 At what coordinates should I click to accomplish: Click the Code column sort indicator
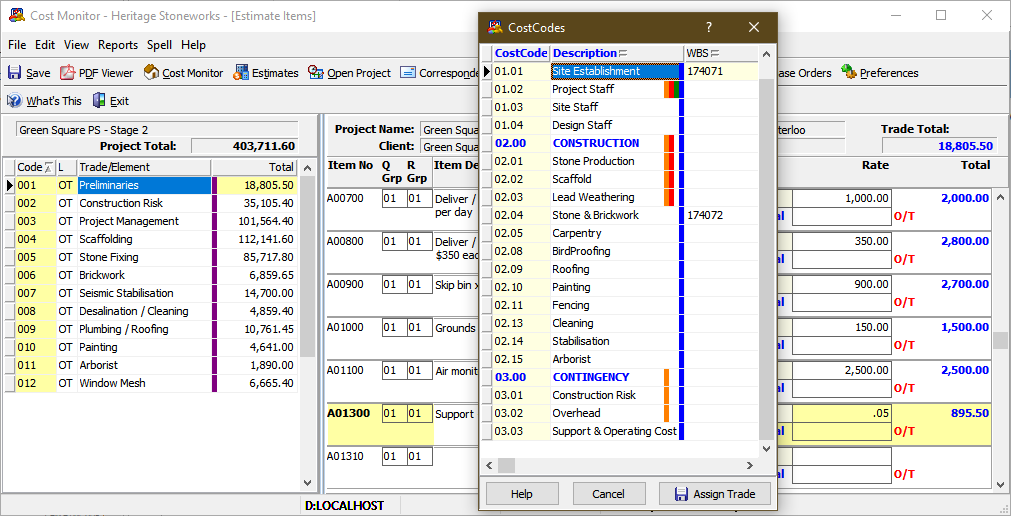[48, 168]
